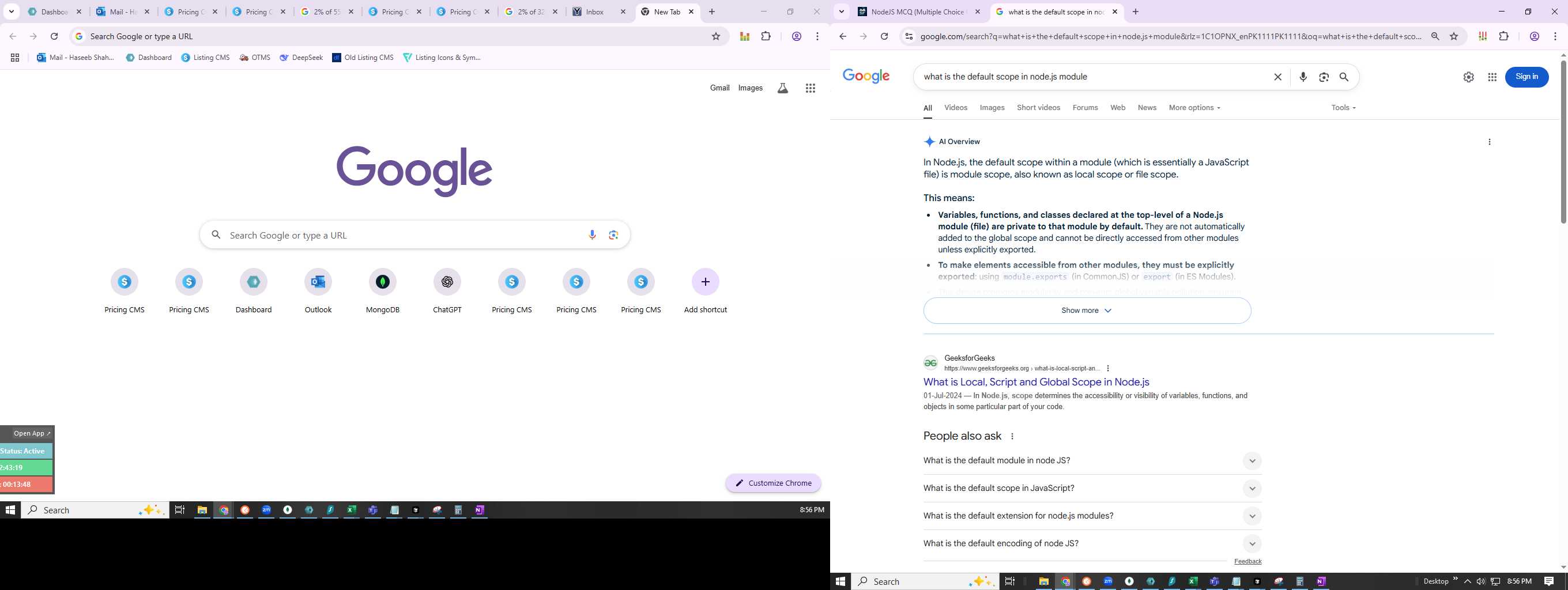Select the News filter tab

coord(1147,108)
